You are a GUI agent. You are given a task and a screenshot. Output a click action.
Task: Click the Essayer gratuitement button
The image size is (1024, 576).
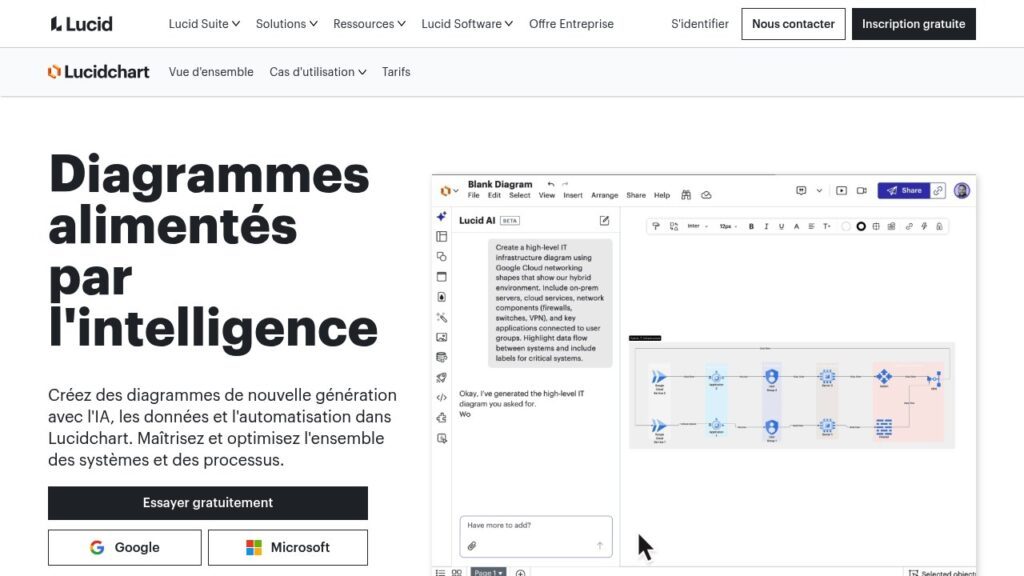pyautogui.click(x=208, y=503)
